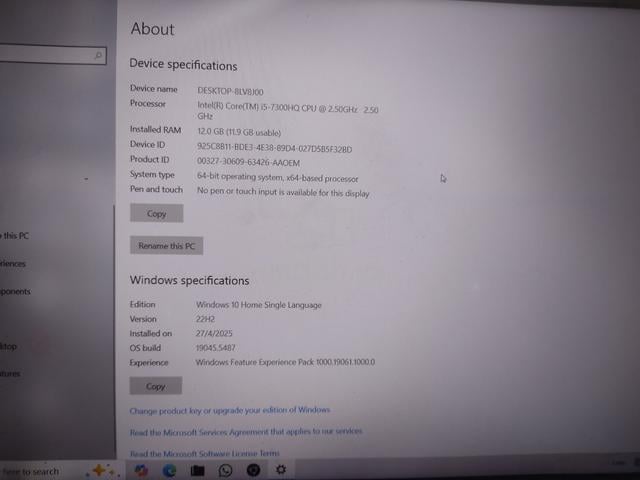This screenshot has height=480, width=640.
Task: Open File Explorer from the taskbar
Action: pyautogui.click(x=197, y=471)
